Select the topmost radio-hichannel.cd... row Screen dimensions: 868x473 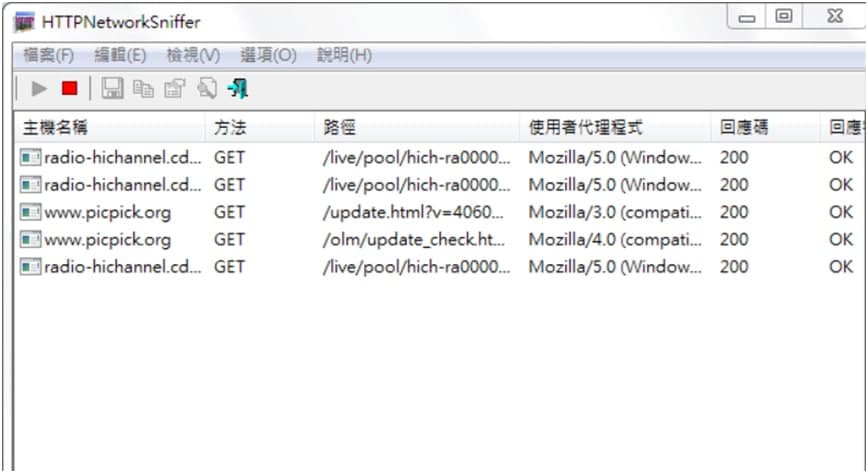coord(440,157)
